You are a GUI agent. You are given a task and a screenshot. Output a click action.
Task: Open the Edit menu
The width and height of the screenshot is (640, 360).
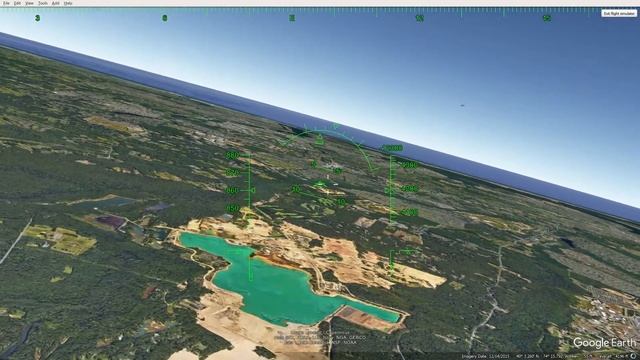click(18, 3)
